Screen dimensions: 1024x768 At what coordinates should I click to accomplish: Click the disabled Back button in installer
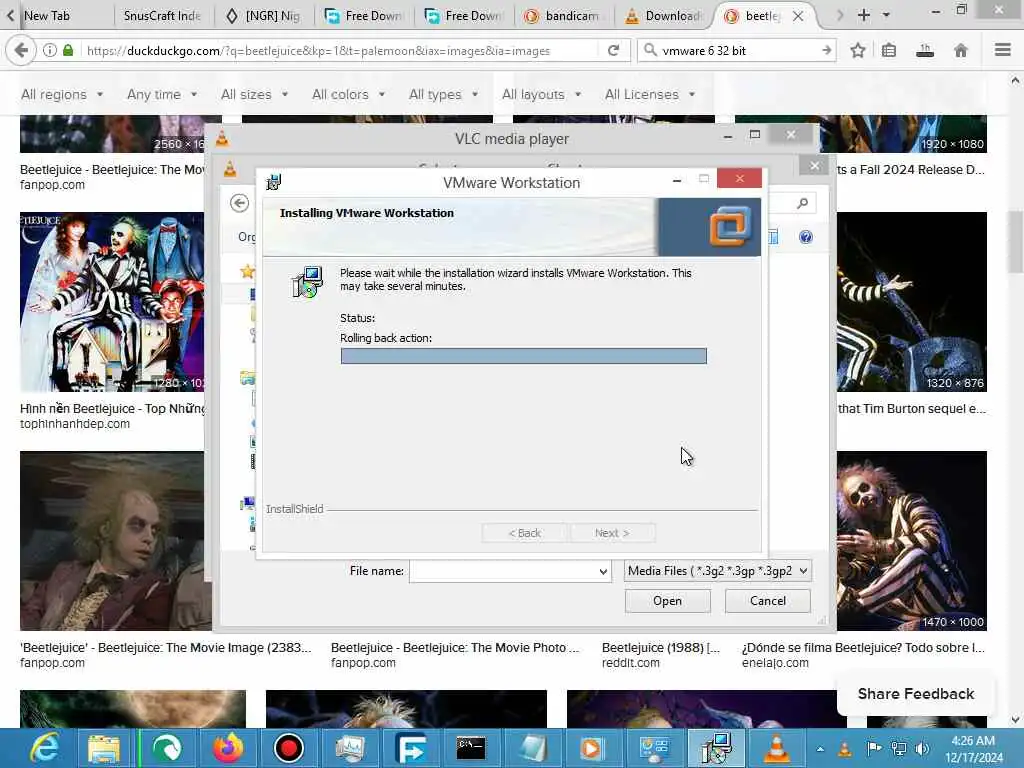click(x=525, y=533)
